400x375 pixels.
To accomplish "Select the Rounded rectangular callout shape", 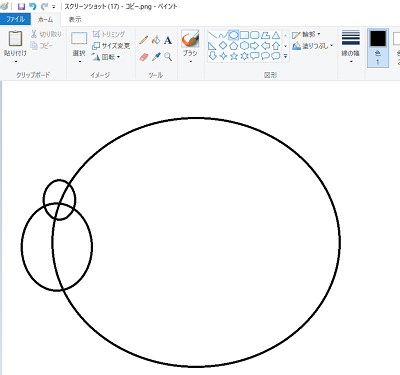I will click(255, 56).
